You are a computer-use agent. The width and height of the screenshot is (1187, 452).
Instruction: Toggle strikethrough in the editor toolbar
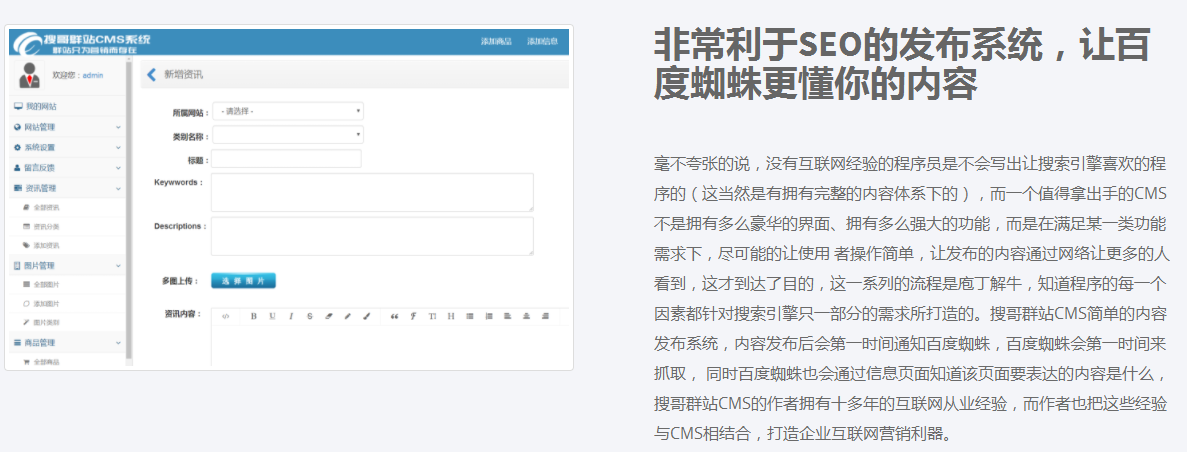310,316
